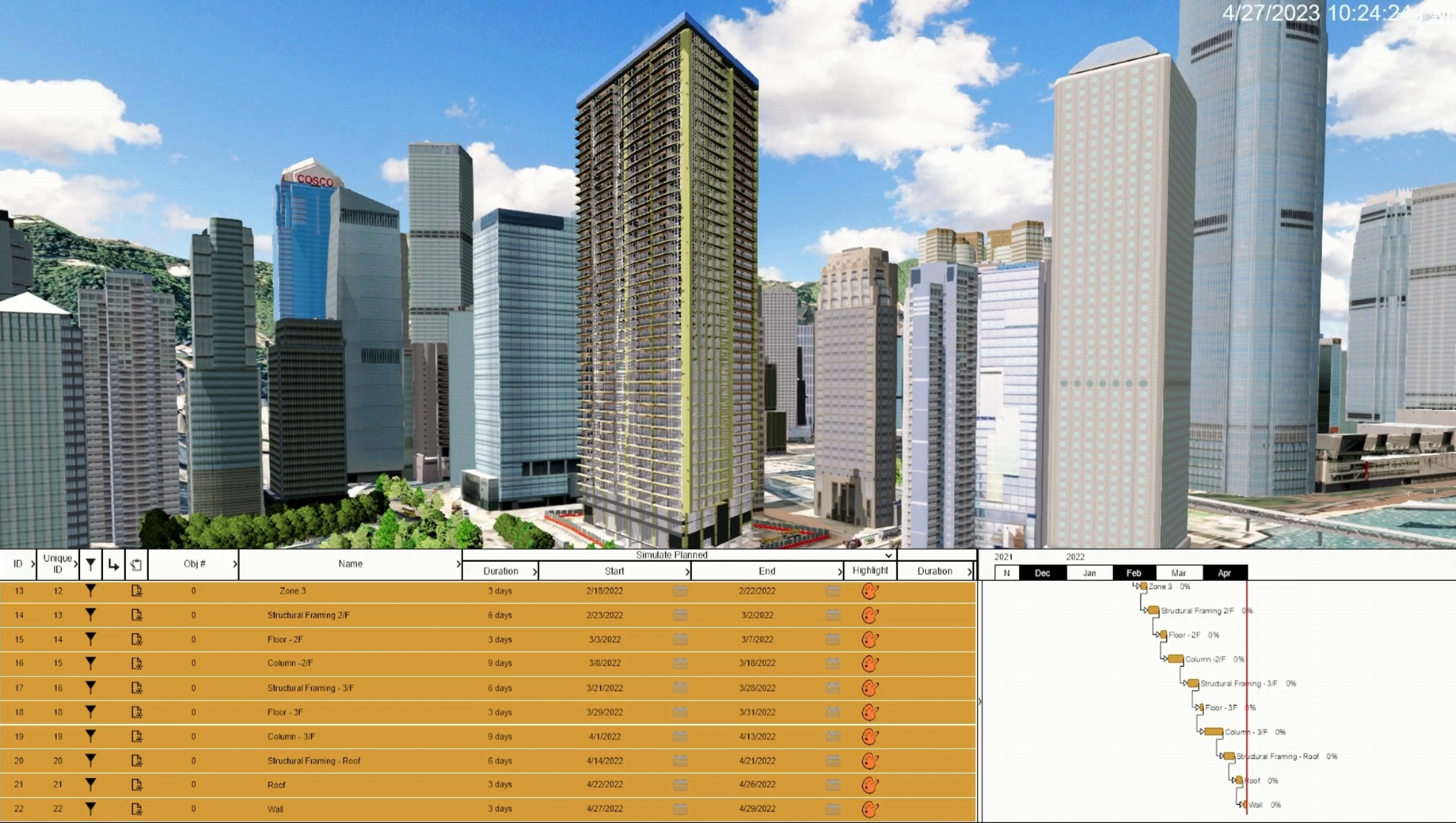Viewport: 1456px width, 823px height.
Task: Expand the ID column header arrow
Action: click(32, 564)
